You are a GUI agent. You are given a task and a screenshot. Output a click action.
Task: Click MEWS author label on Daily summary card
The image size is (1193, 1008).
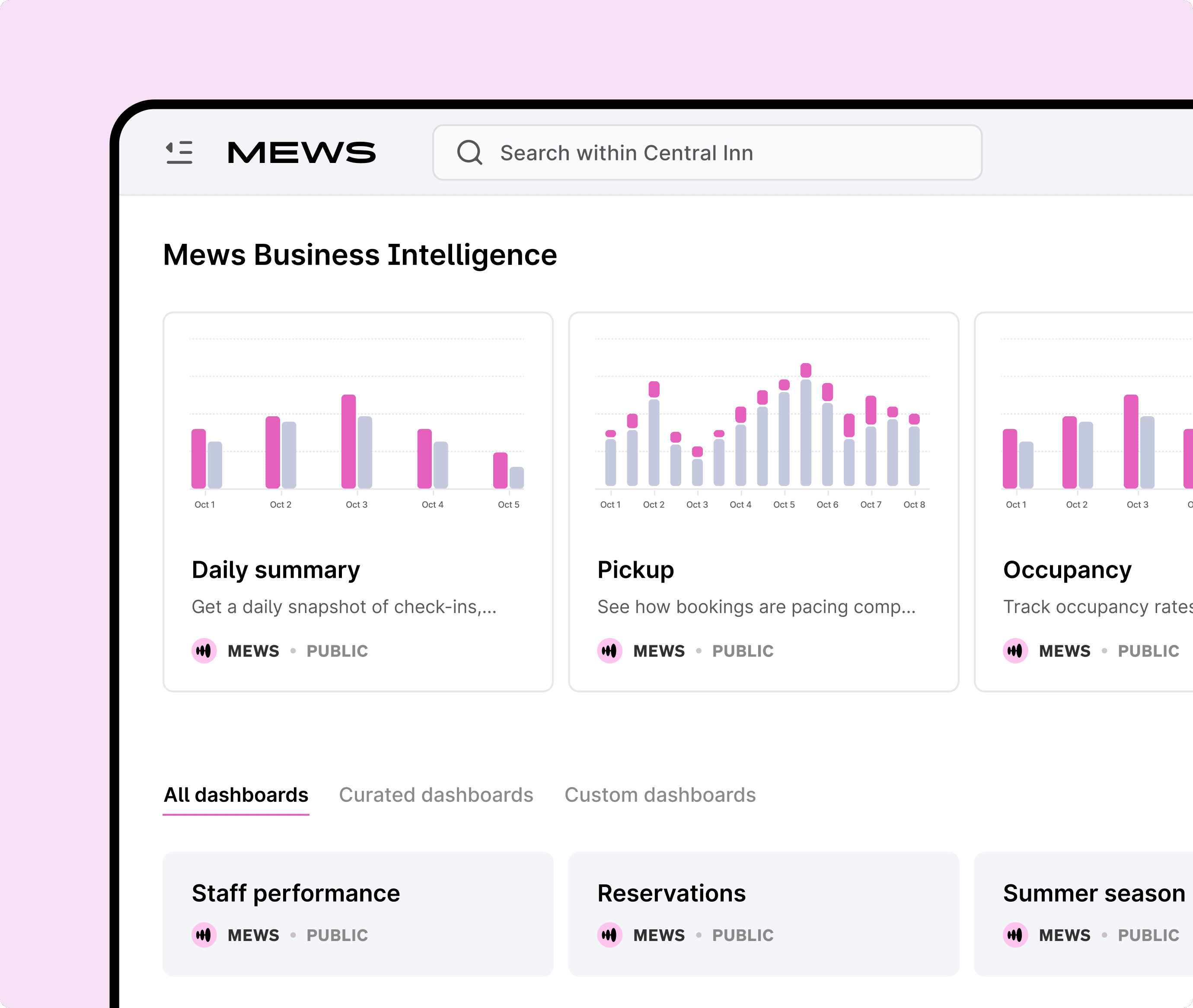coord(253,651)
